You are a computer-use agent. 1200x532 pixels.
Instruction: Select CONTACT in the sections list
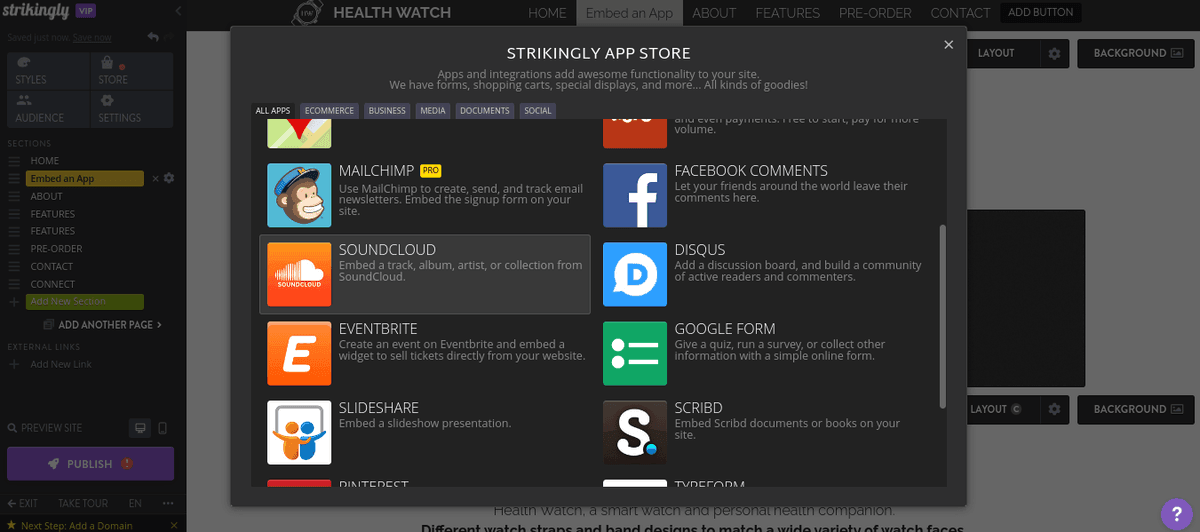point(52,267)
